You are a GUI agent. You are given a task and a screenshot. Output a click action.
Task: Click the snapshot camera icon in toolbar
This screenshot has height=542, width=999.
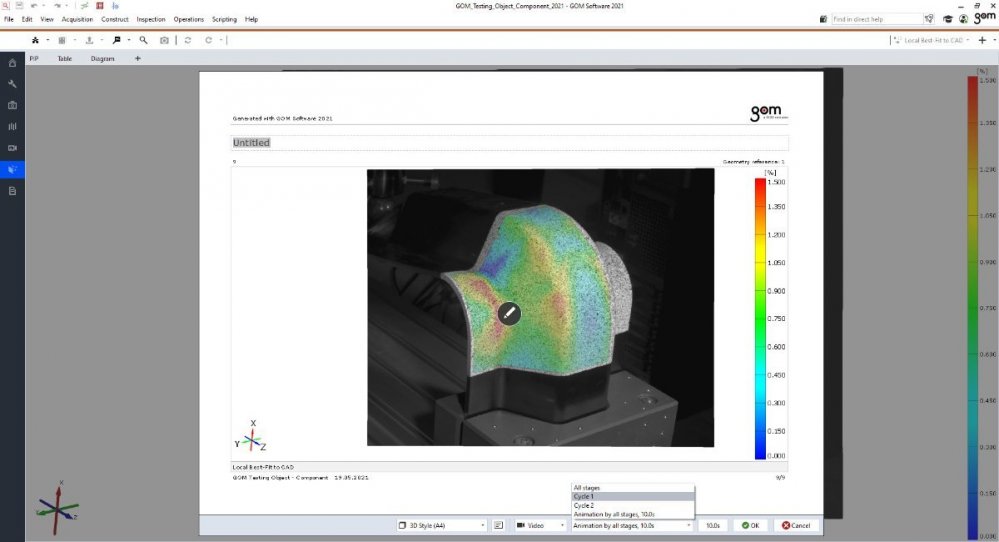click(x=164, y=40)
